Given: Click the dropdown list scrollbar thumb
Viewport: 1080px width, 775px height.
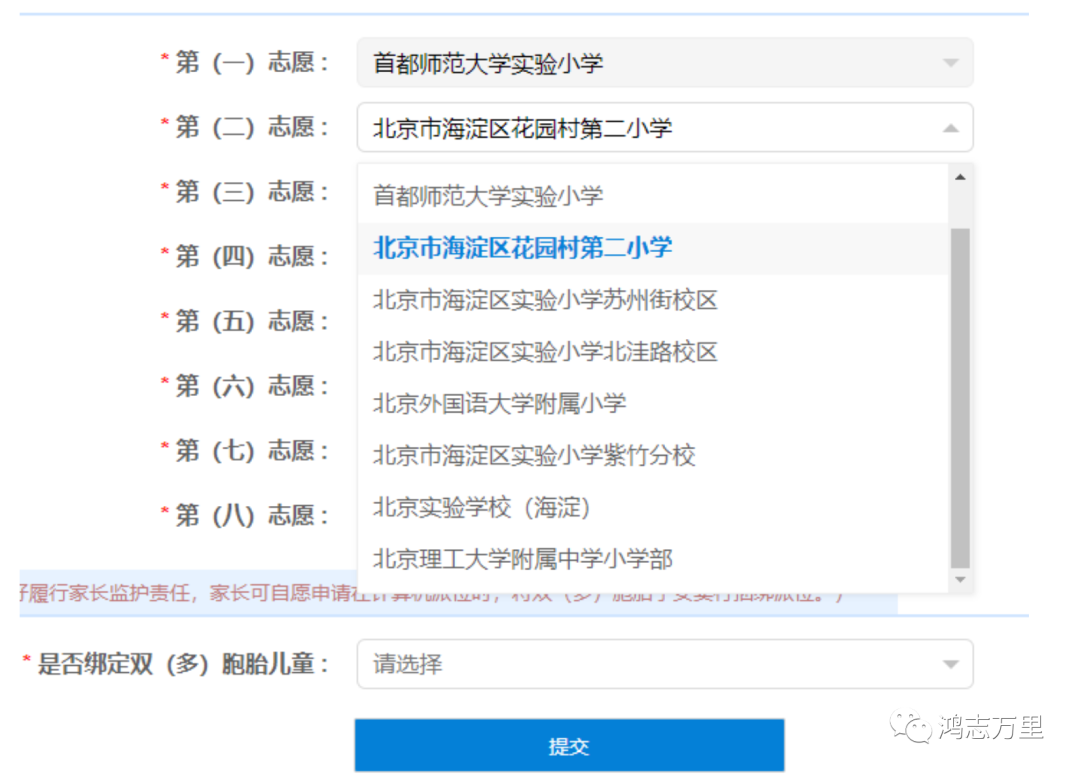Looking at the screenshot, I should 960,397.
